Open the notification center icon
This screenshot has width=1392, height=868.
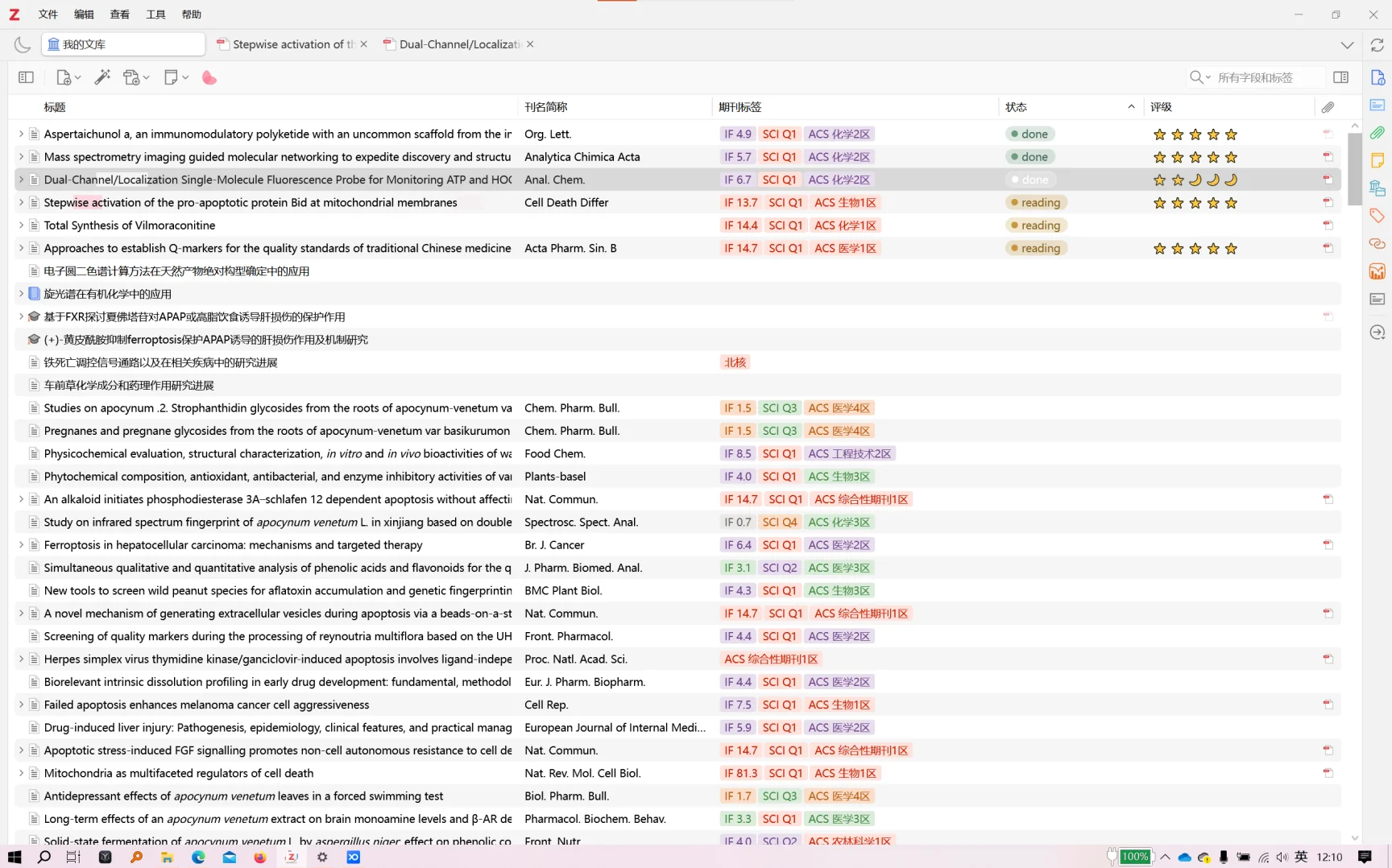click(x=1365, y=857)
